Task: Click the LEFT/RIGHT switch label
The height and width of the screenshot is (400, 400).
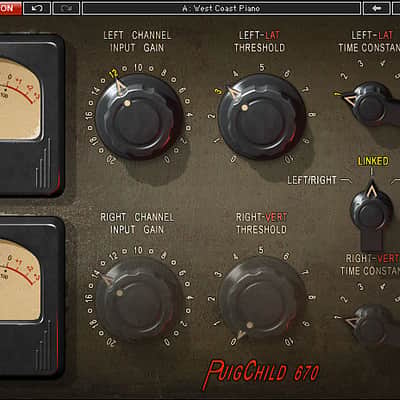Action: 312,180
